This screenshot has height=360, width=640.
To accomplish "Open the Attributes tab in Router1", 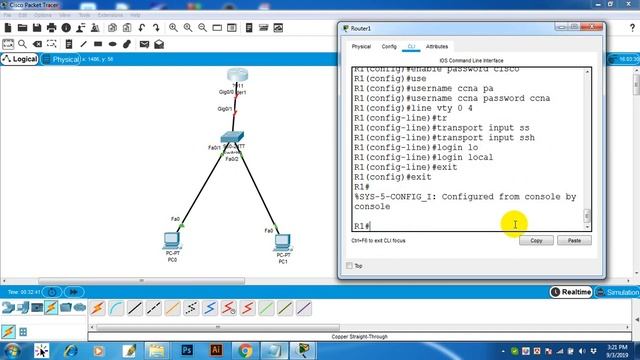I will pos(437,47).
